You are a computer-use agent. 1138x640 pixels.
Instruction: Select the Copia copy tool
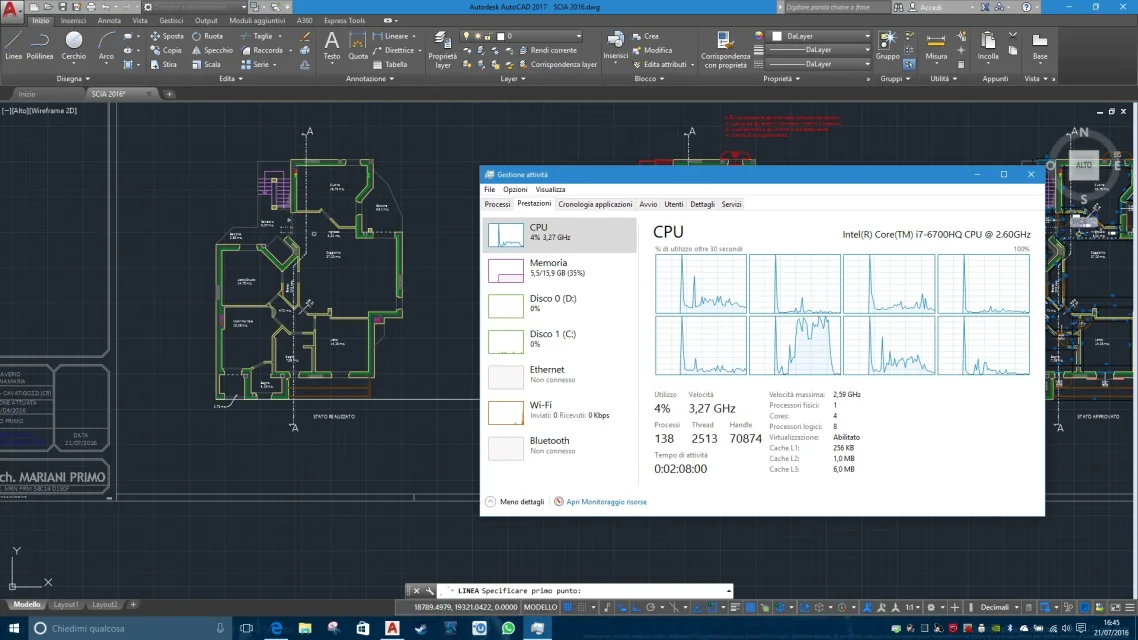(x=166, y=50)
